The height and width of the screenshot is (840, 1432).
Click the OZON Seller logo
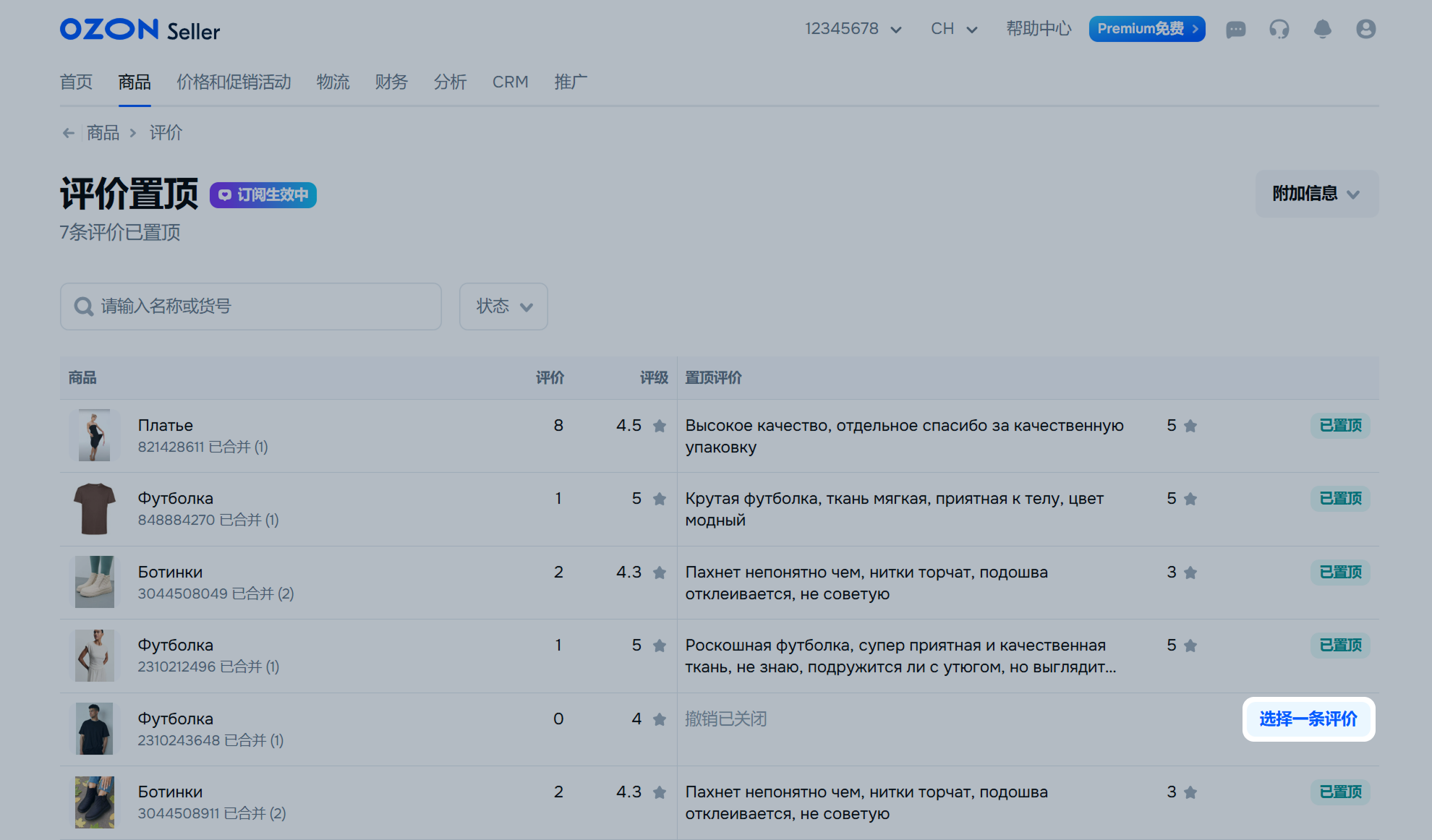click(140, 30)
